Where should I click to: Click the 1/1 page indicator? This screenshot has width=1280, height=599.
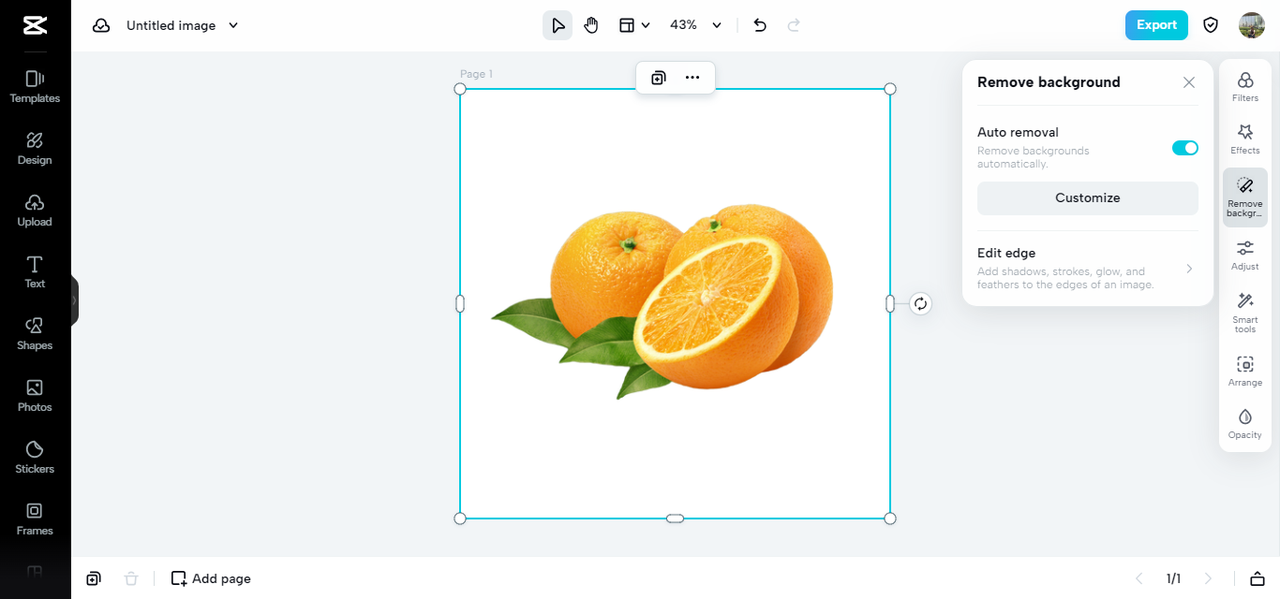coord(1173,578)
